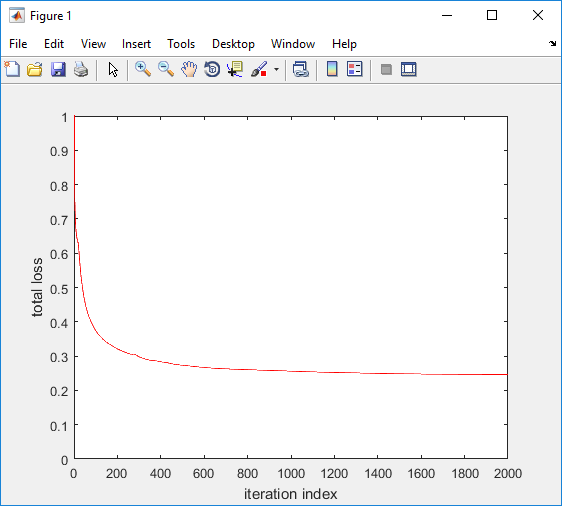Click the Hide Plot Tools icon
The image size is (562, 506).
[x=386, y=69]
